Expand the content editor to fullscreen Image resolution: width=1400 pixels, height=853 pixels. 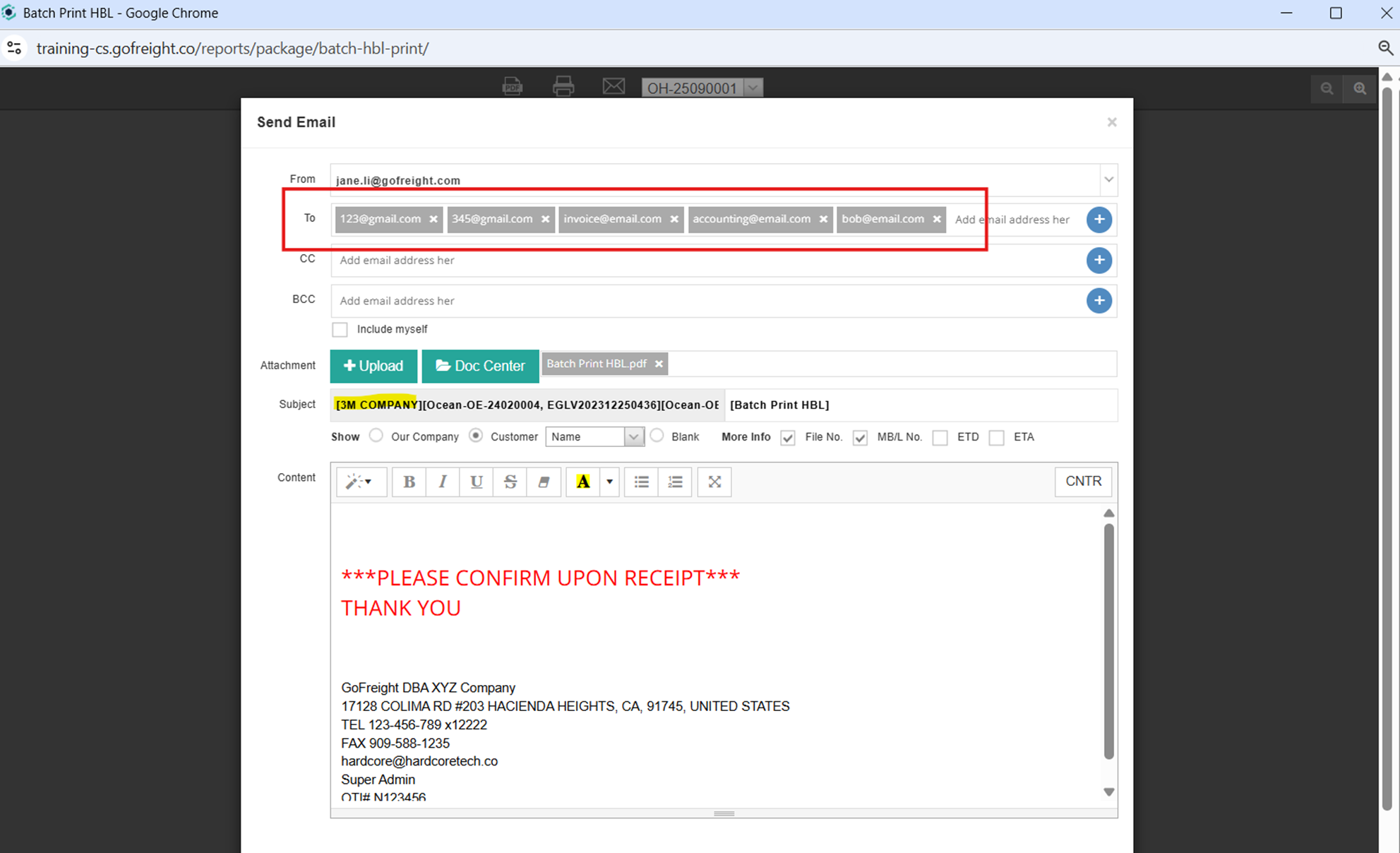click(x=714, y=482)
